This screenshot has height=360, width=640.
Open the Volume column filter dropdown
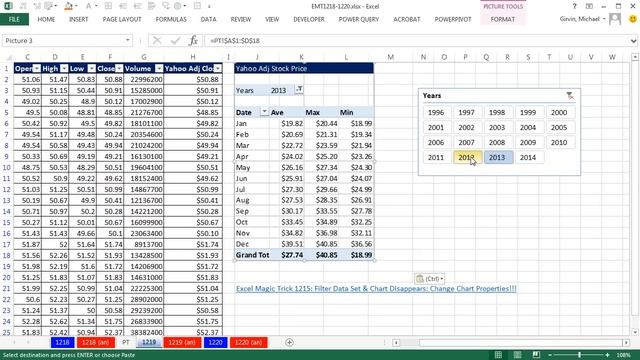[159, 69]
